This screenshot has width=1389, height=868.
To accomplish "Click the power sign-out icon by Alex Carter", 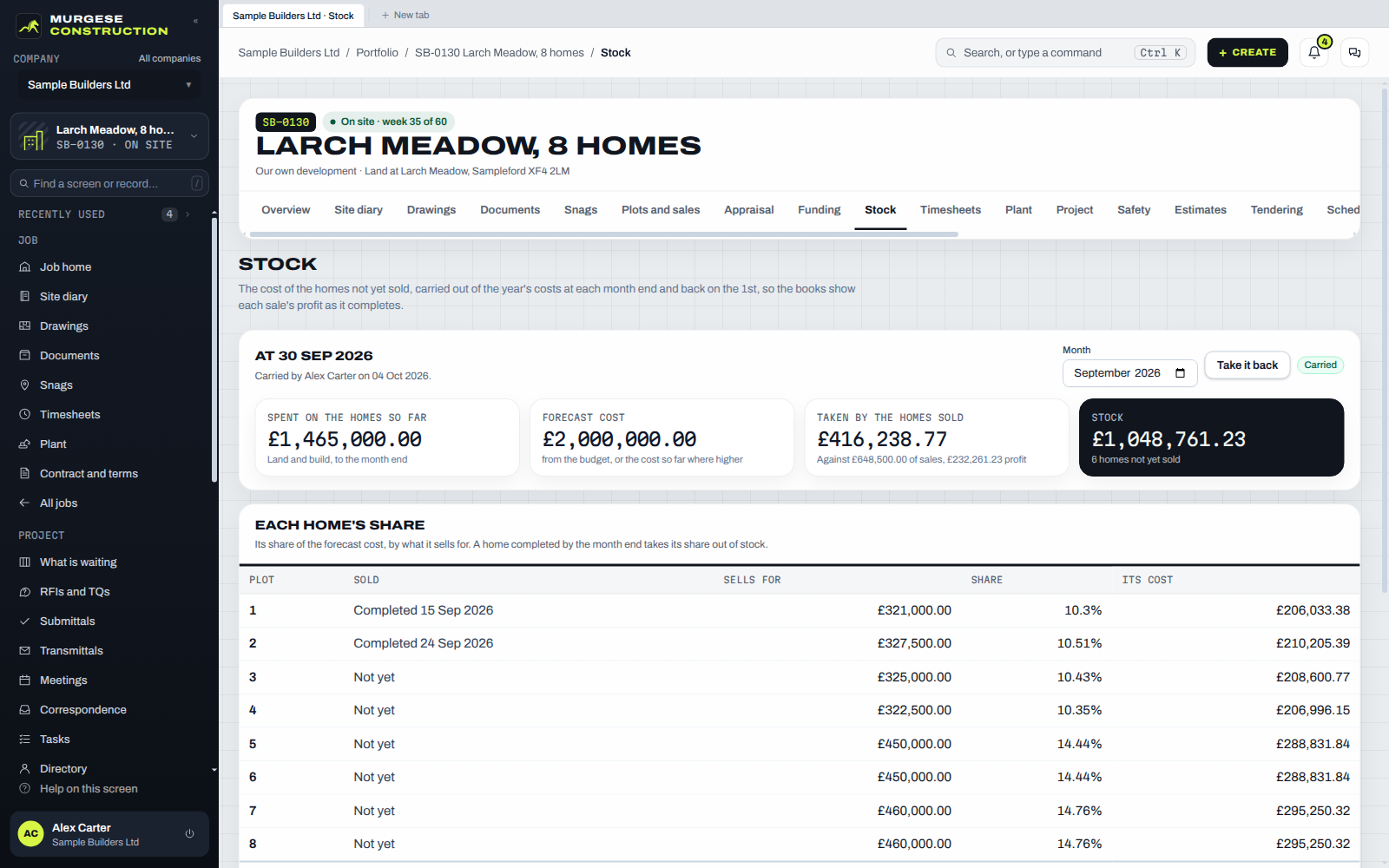I will point(189,834).
